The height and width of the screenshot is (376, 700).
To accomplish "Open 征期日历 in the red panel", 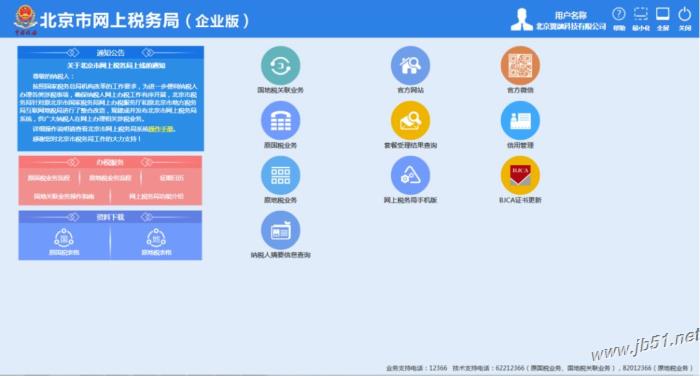I will [171, 178].
